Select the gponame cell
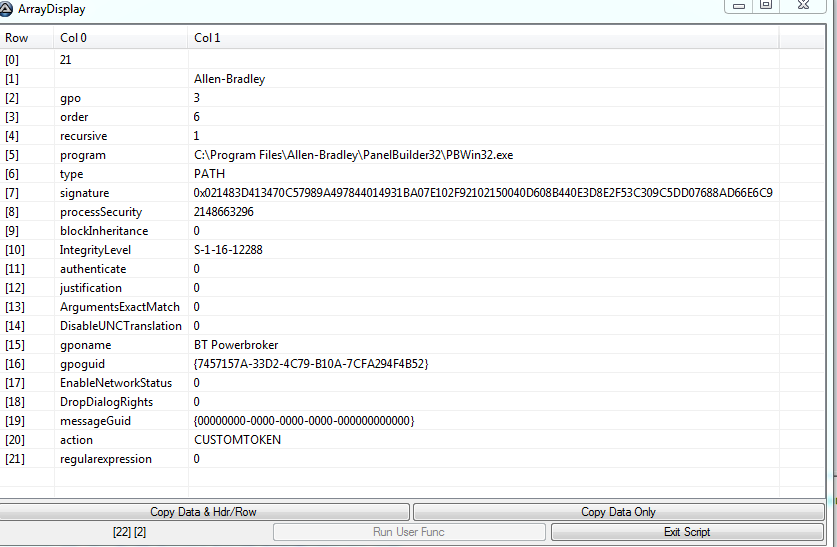Image resolution: width=837 pixels, height=547 pixels. coord(85,345)
